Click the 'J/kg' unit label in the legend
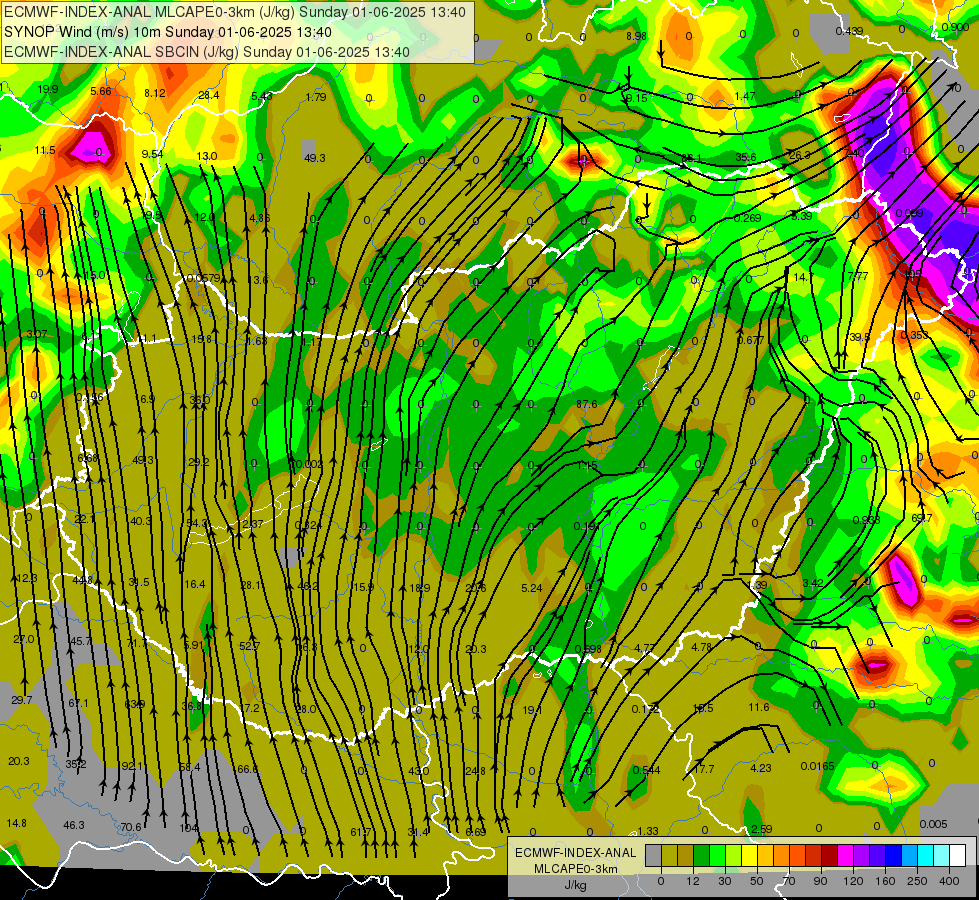 tap(575, 885)
